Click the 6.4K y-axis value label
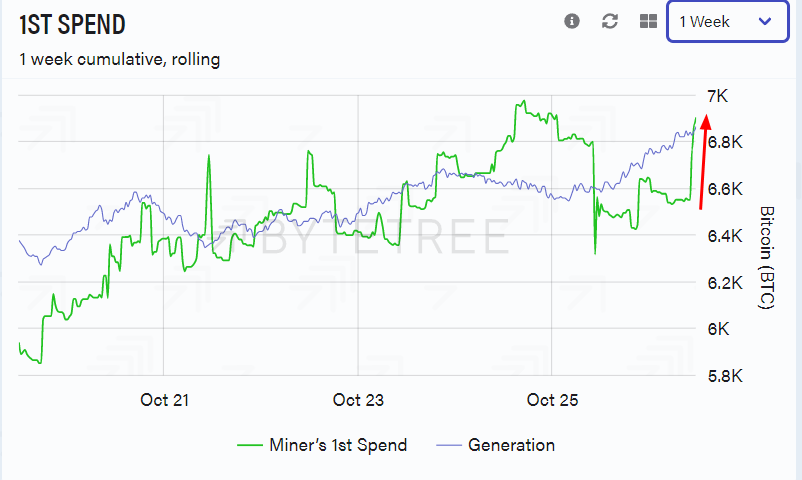This screenshot has width=802, height=480. 724,236
